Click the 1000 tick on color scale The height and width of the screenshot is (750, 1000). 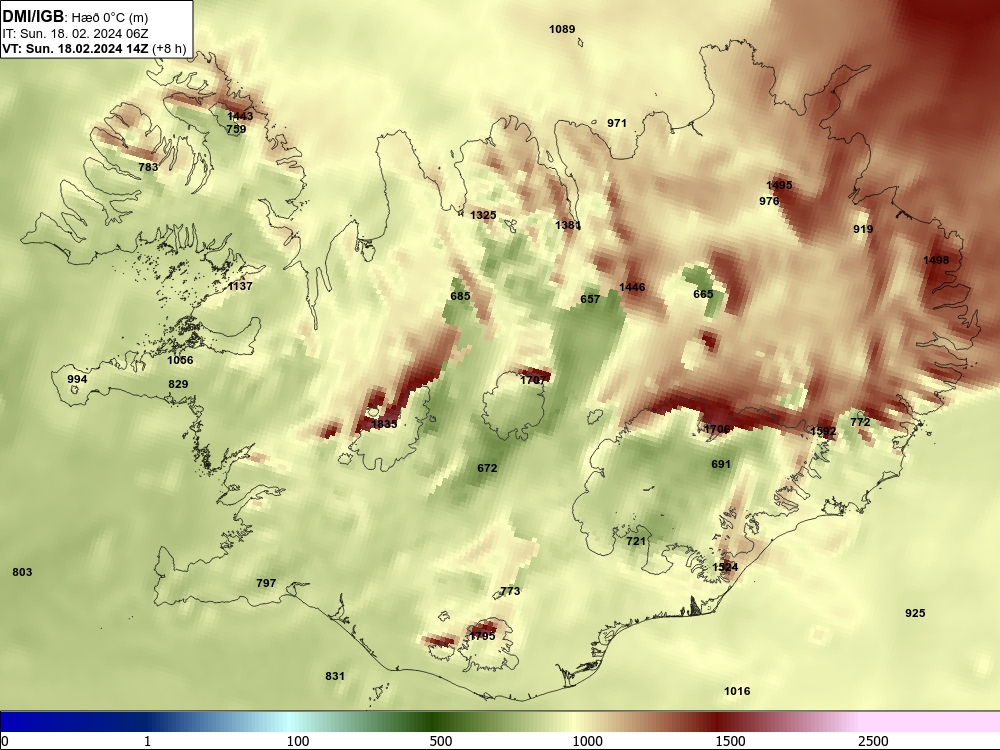click(587, 741)
